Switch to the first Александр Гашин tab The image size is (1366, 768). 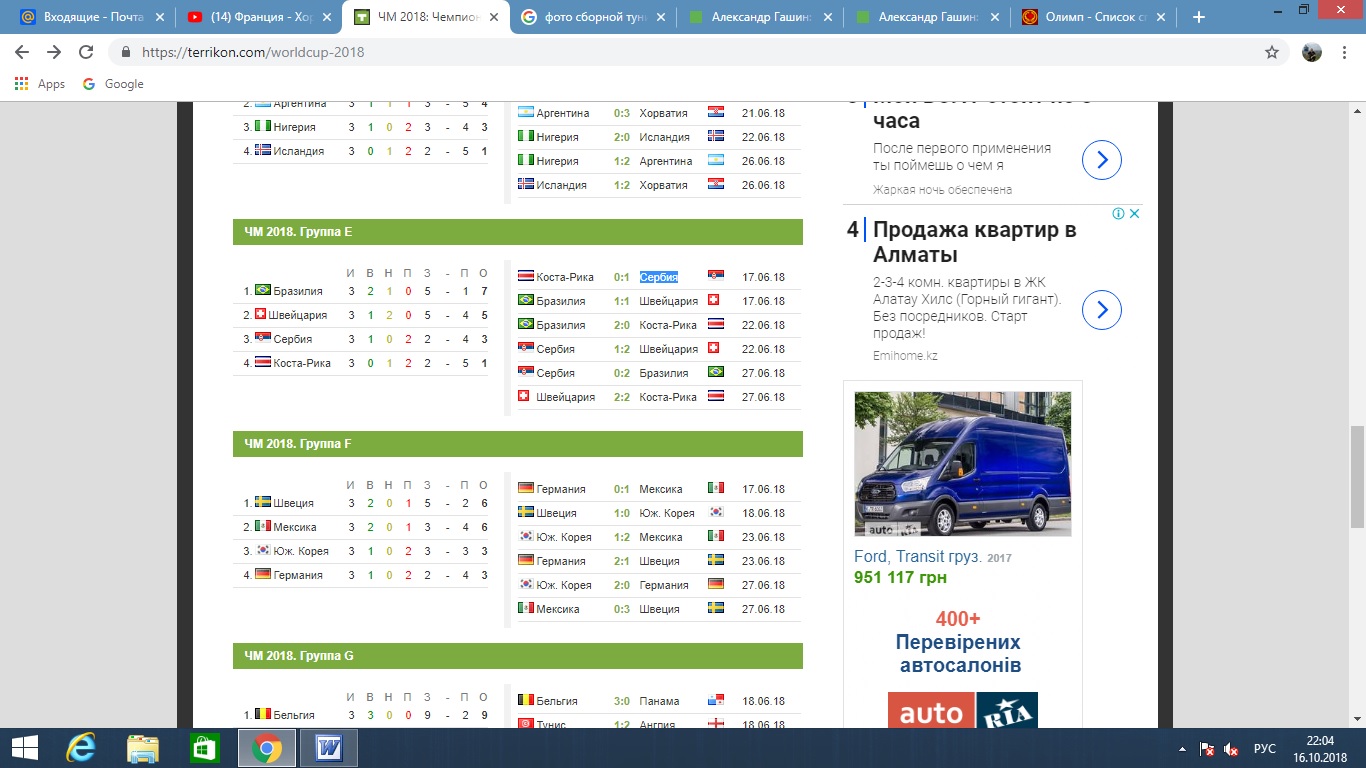click(758, 17)
